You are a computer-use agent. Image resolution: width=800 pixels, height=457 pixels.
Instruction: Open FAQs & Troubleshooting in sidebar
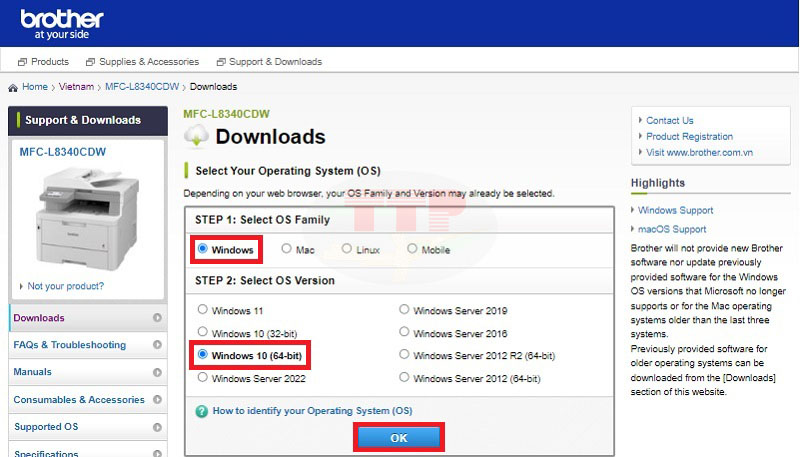(x=88, y=345)
